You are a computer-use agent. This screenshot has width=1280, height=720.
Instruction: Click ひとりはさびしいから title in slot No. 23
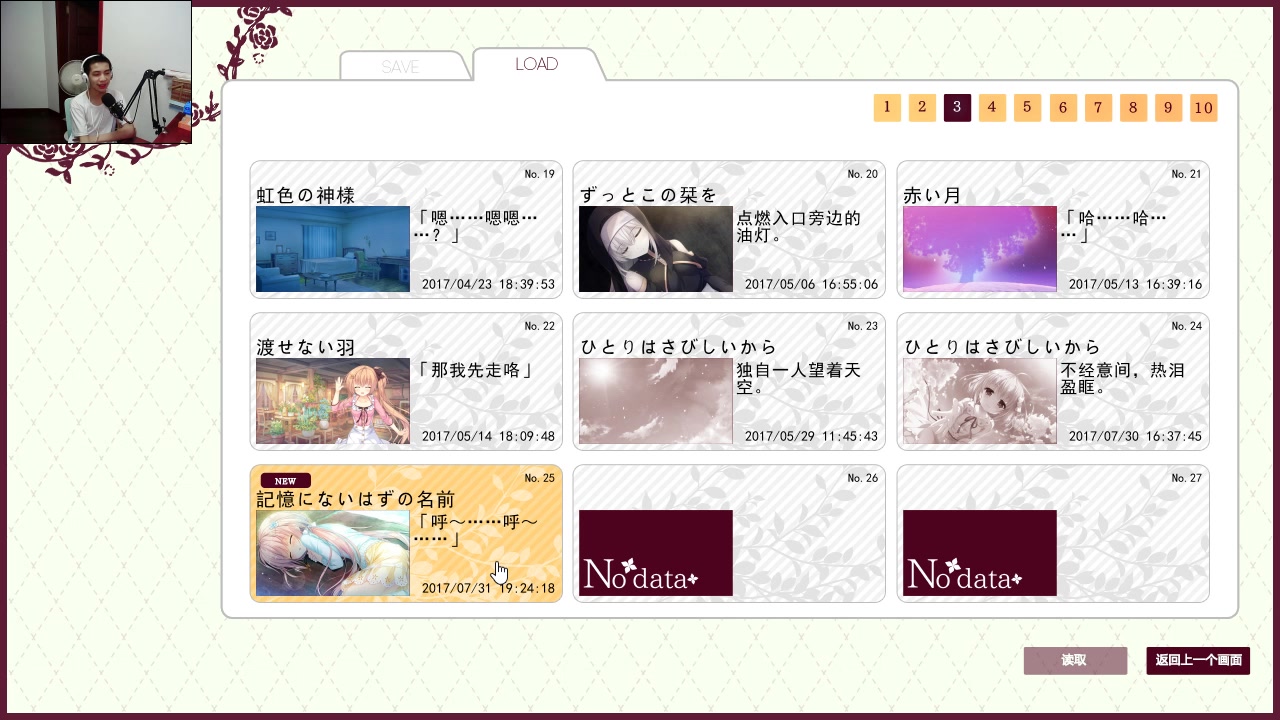pos(679,347)
